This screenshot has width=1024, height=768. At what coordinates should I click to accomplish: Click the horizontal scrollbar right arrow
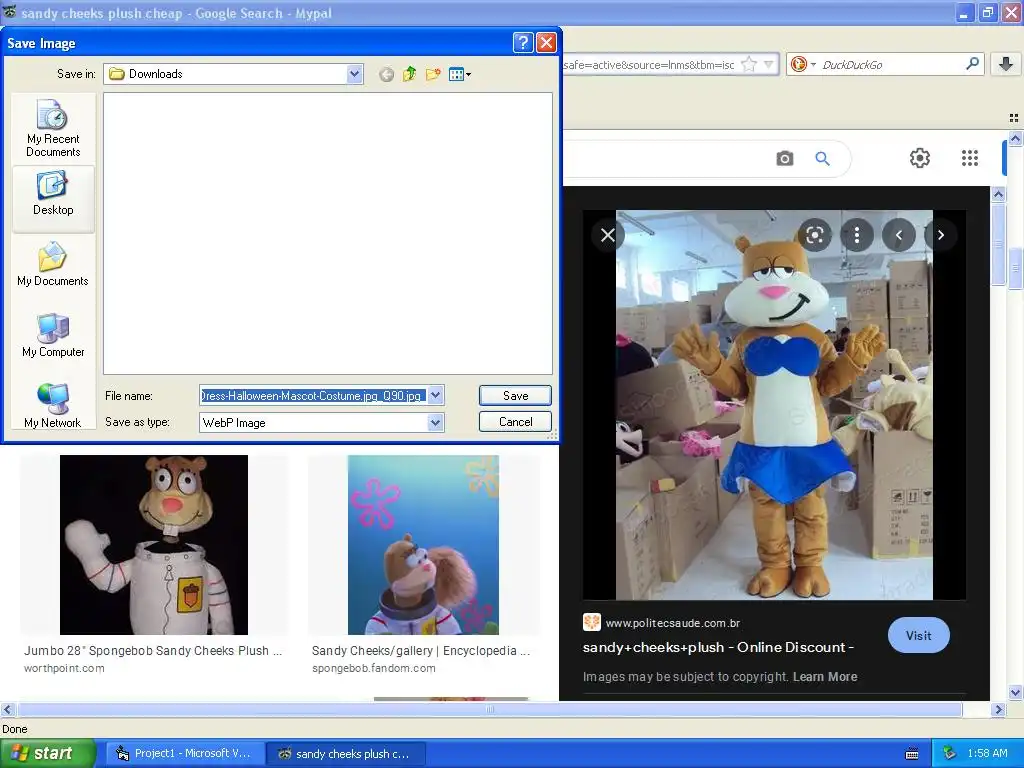click(998, 709)
